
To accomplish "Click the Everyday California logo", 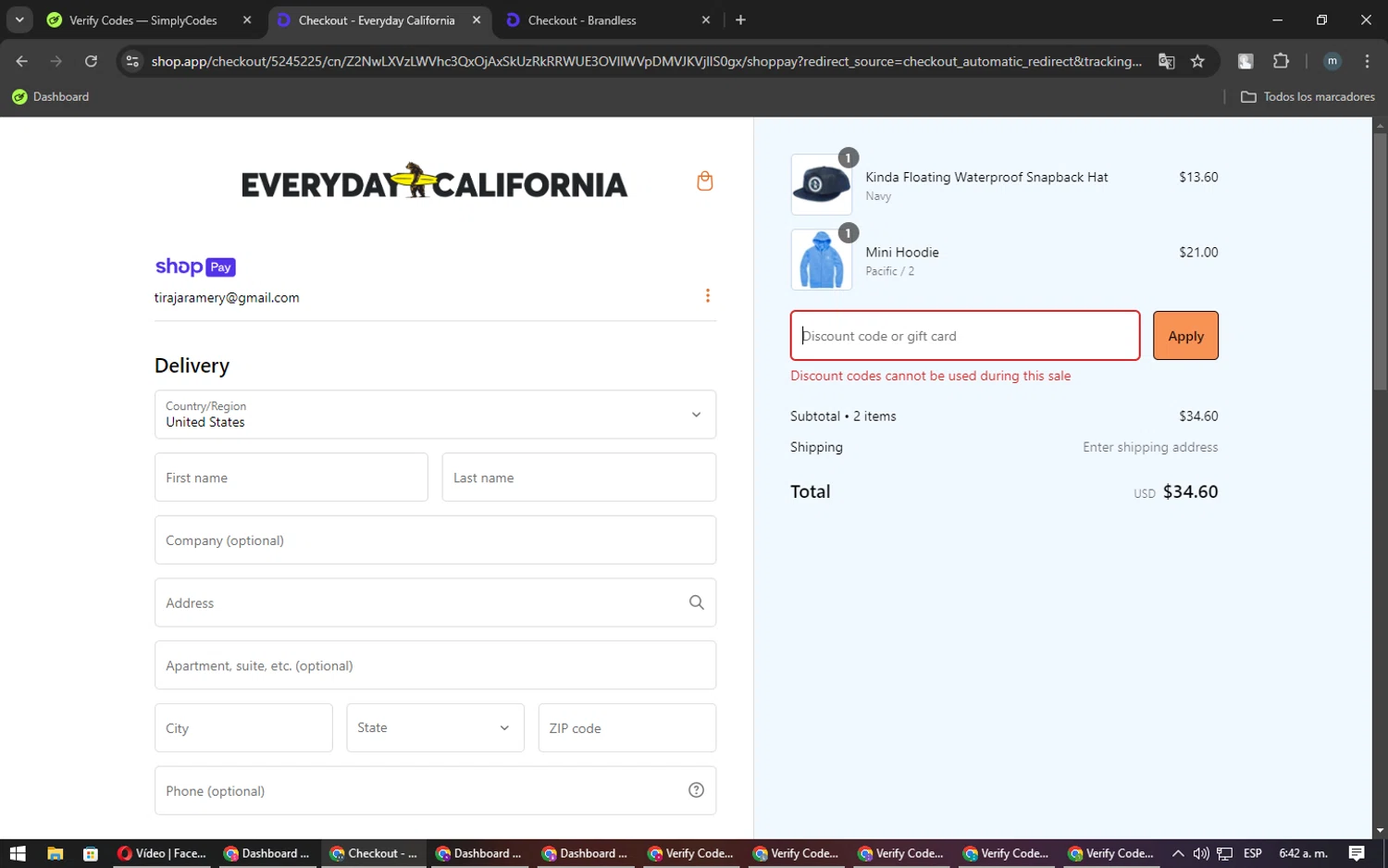I will click(x=434, y=181).
